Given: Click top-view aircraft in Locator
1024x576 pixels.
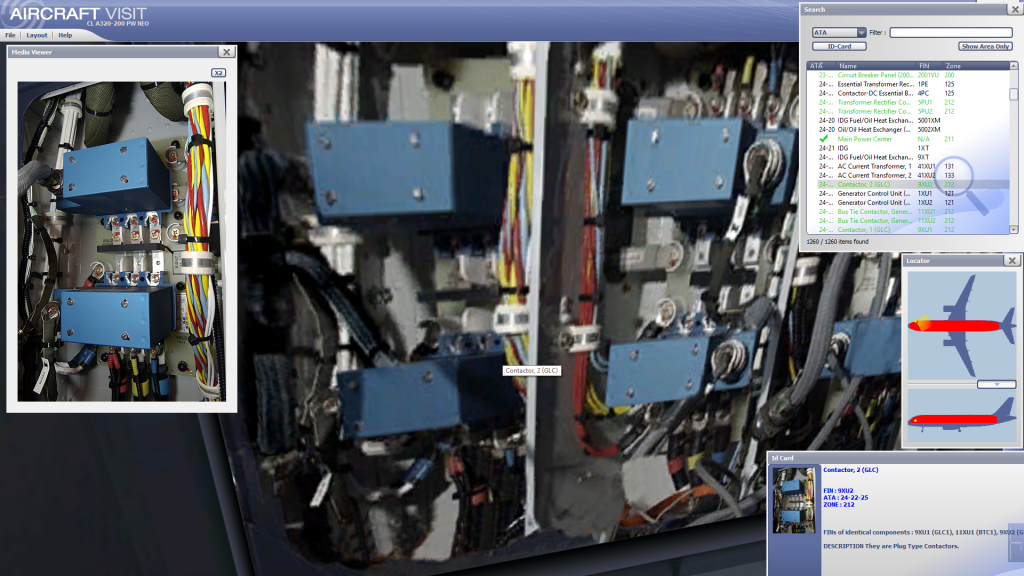Looking at the screenshot, I should tap(962, 325).
